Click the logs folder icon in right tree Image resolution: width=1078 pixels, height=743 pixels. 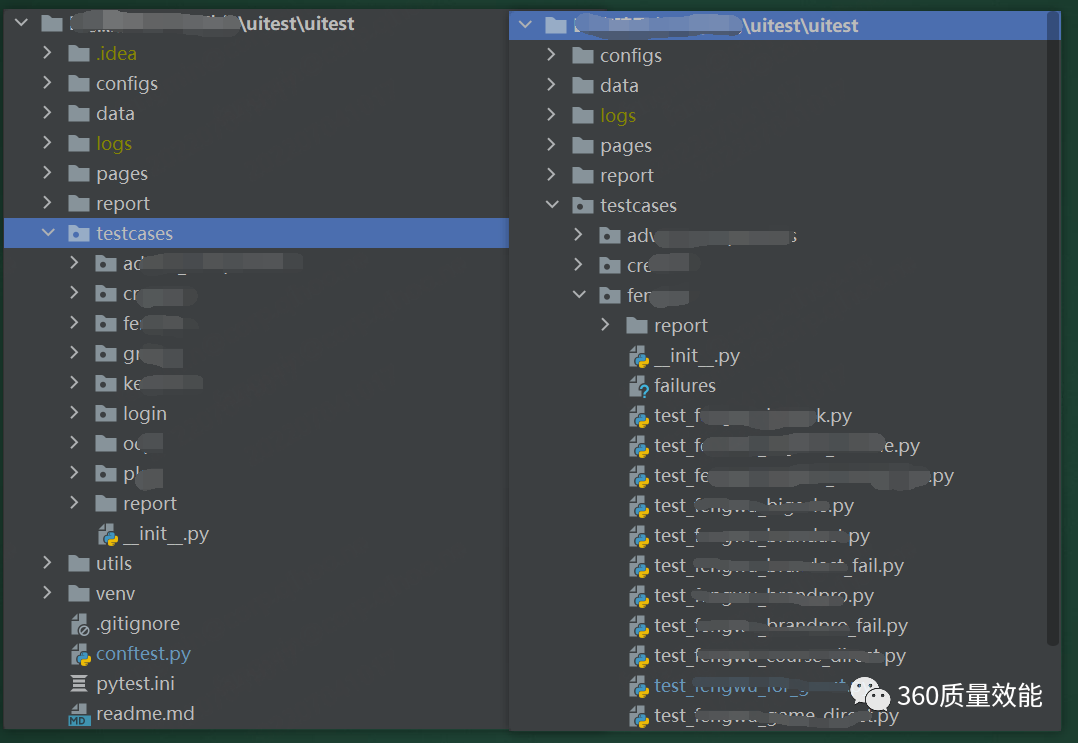(x=583, y=115)
